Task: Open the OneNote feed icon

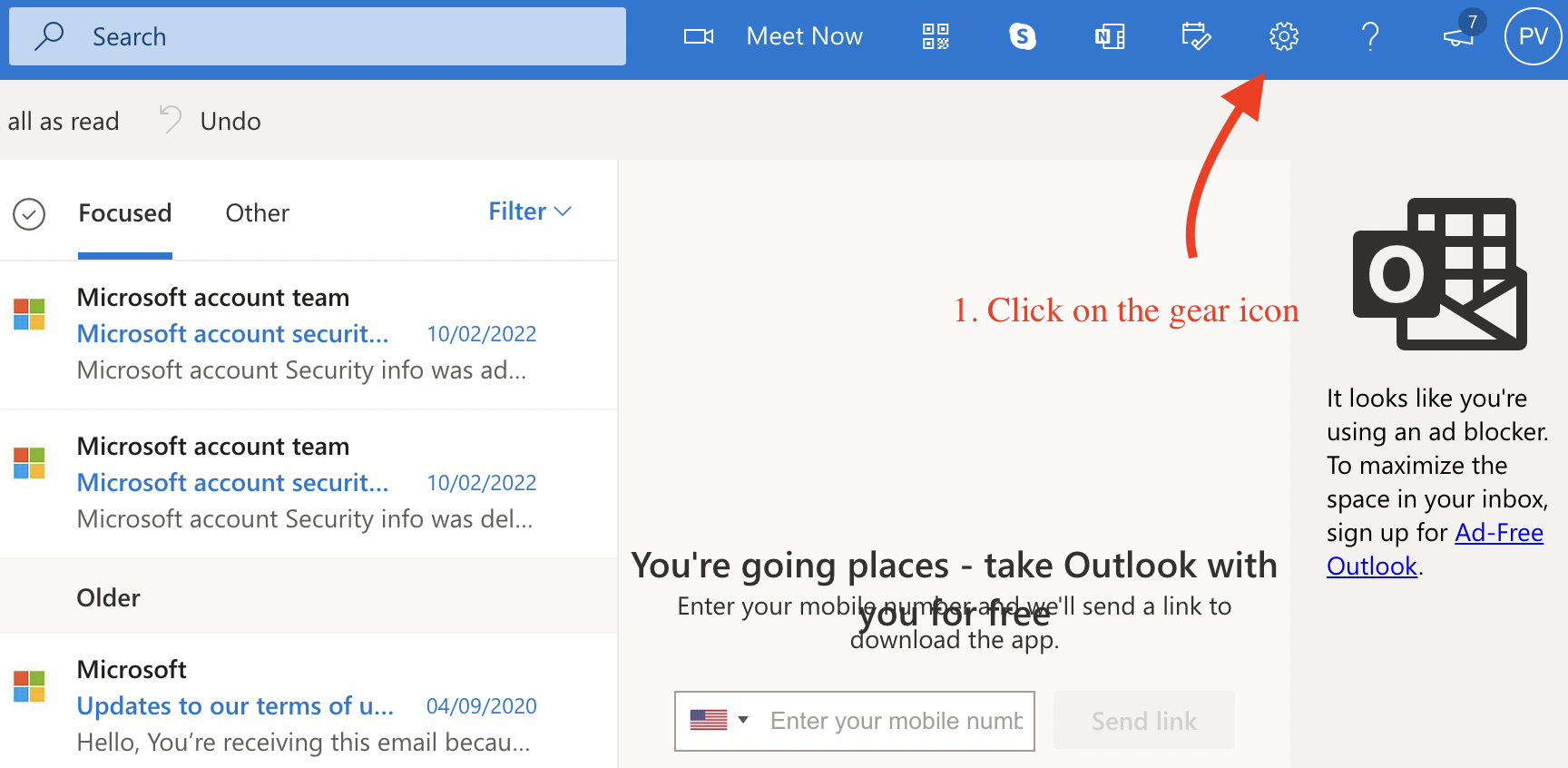Action: tap(1109, 37)
